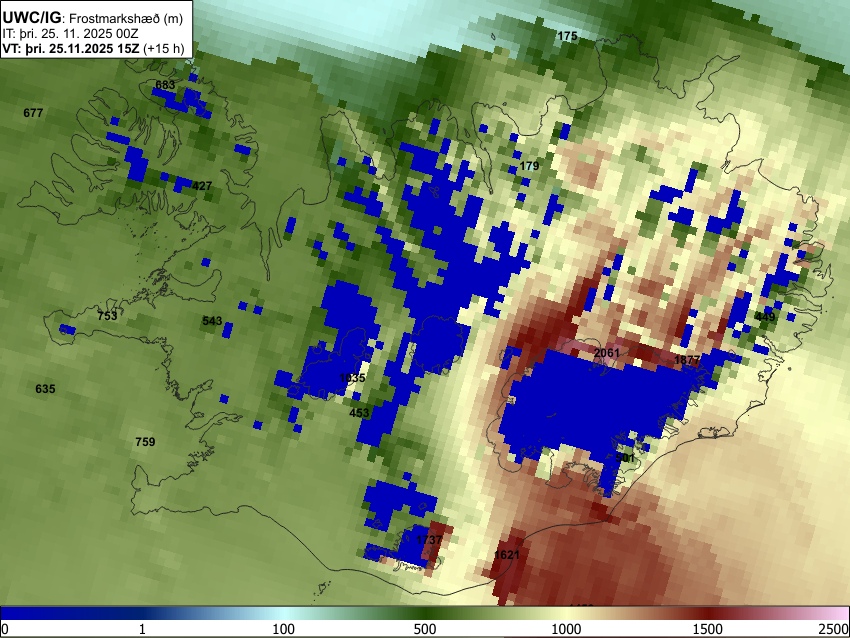Click the color scale at 1000

pyautogui.click(x=566, y=613)
